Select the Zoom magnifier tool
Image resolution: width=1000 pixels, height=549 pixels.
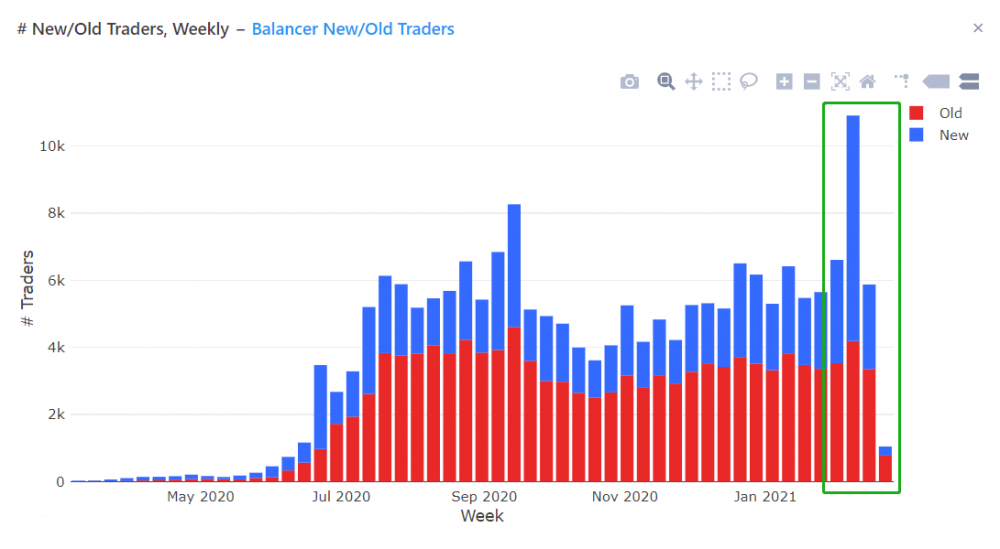[666, 82]
